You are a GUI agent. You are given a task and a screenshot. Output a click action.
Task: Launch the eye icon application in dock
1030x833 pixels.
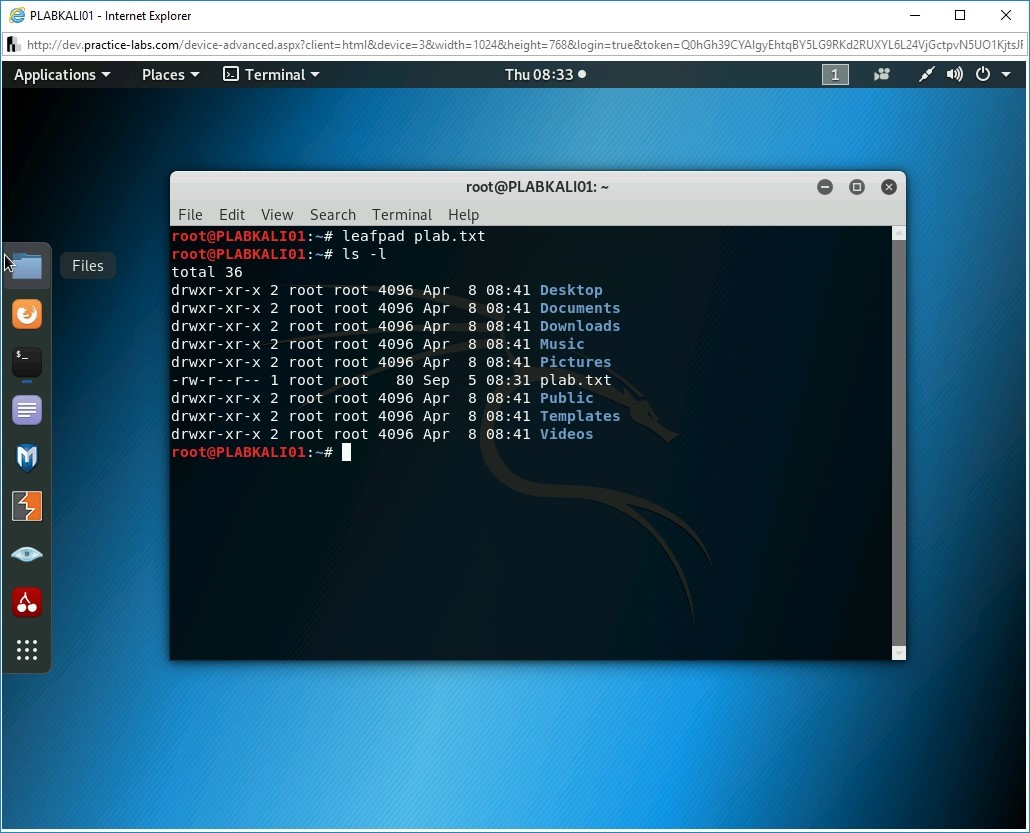27,554
